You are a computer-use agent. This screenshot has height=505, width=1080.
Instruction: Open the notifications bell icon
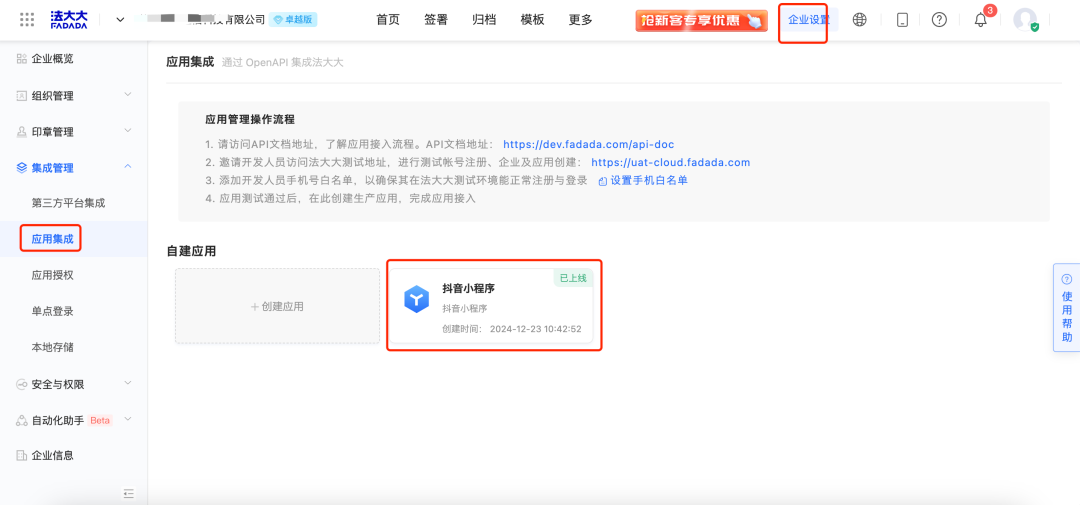point(981,20)
